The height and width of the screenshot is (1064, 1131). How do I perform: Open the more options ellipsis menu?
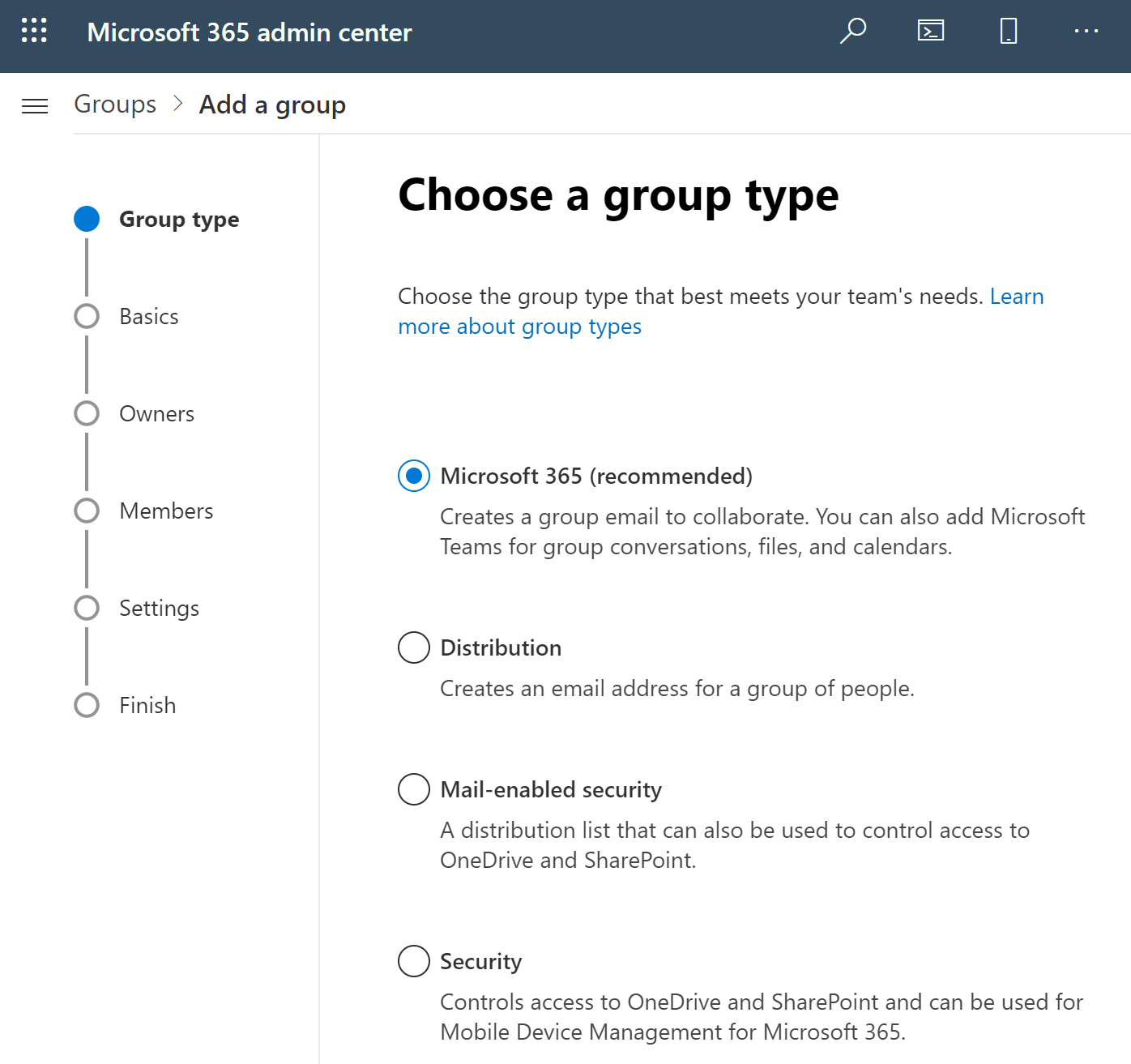click(1086, 32)
